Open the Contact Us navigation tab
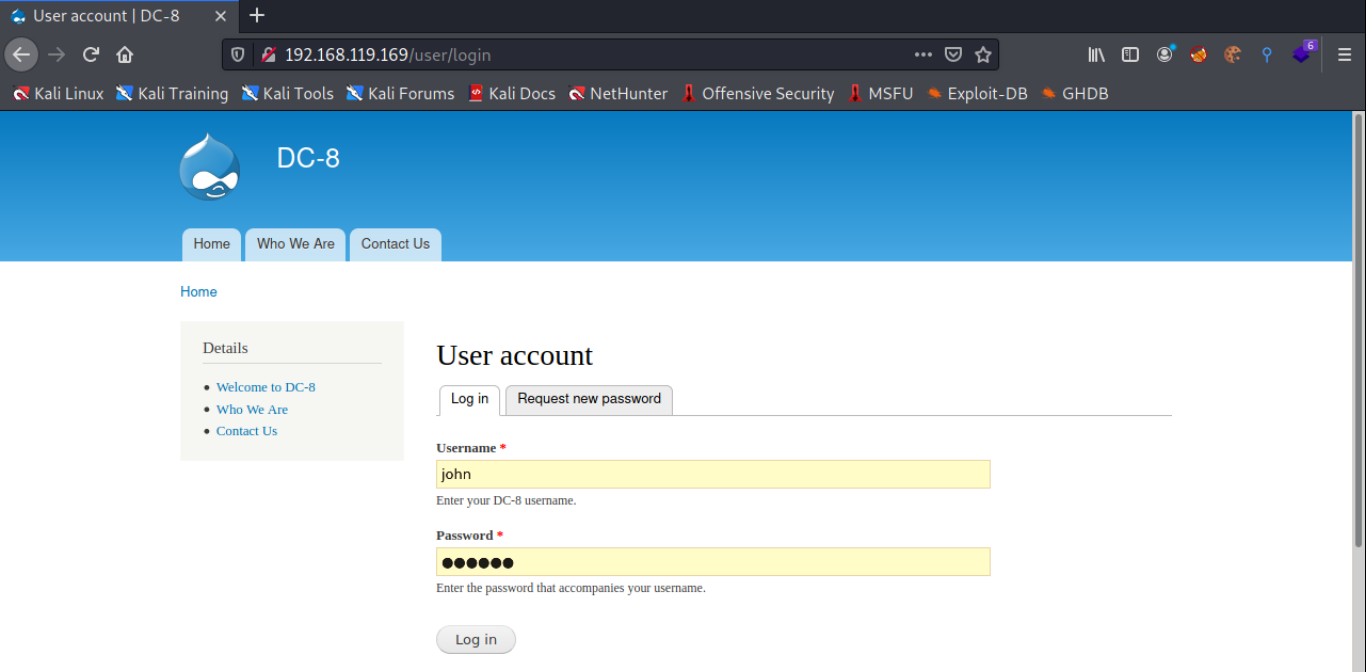The height and width of the screenshot is (672, 1366). tap(395, 244)
